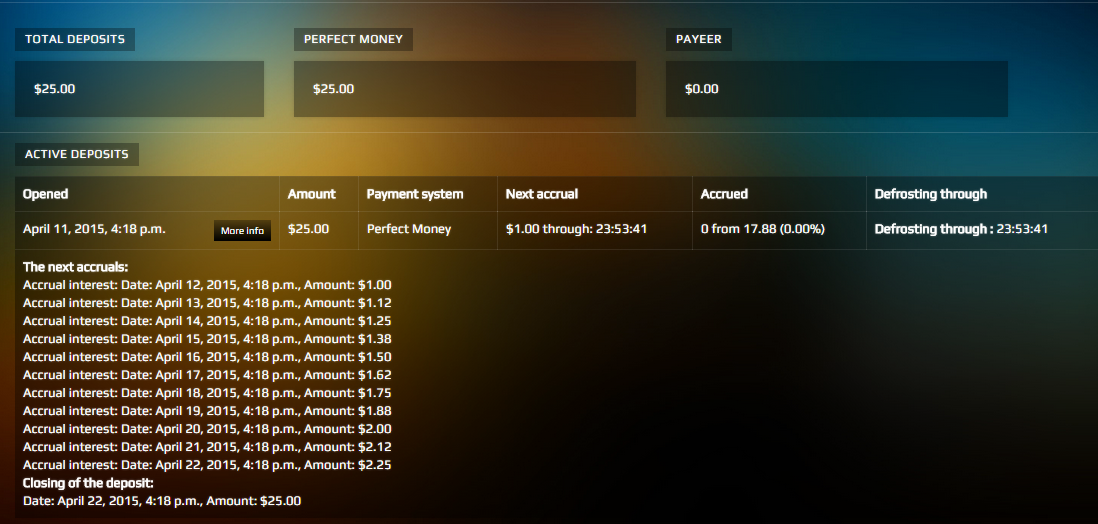
Task: Click the April 17 accrual of $1.62
Action: pyautogui.click(x=207, y=375)
